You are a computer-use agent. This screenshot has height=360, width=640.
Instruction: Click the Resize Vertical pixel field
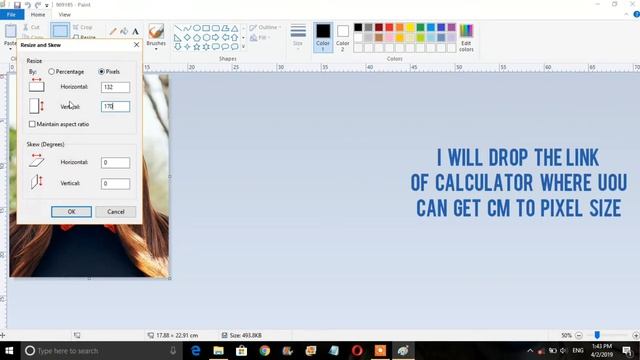(116, 107)
